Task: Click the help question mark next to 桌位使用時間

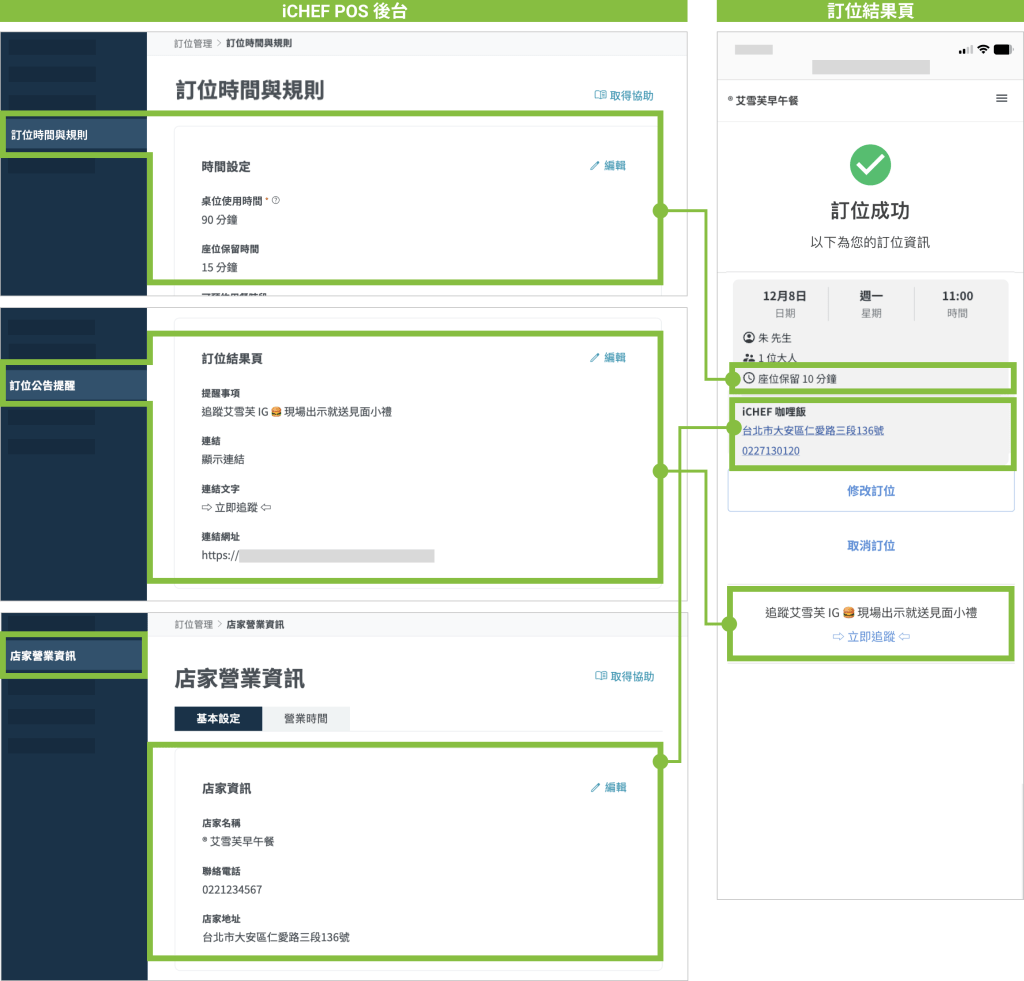Action: click(276, 200)
